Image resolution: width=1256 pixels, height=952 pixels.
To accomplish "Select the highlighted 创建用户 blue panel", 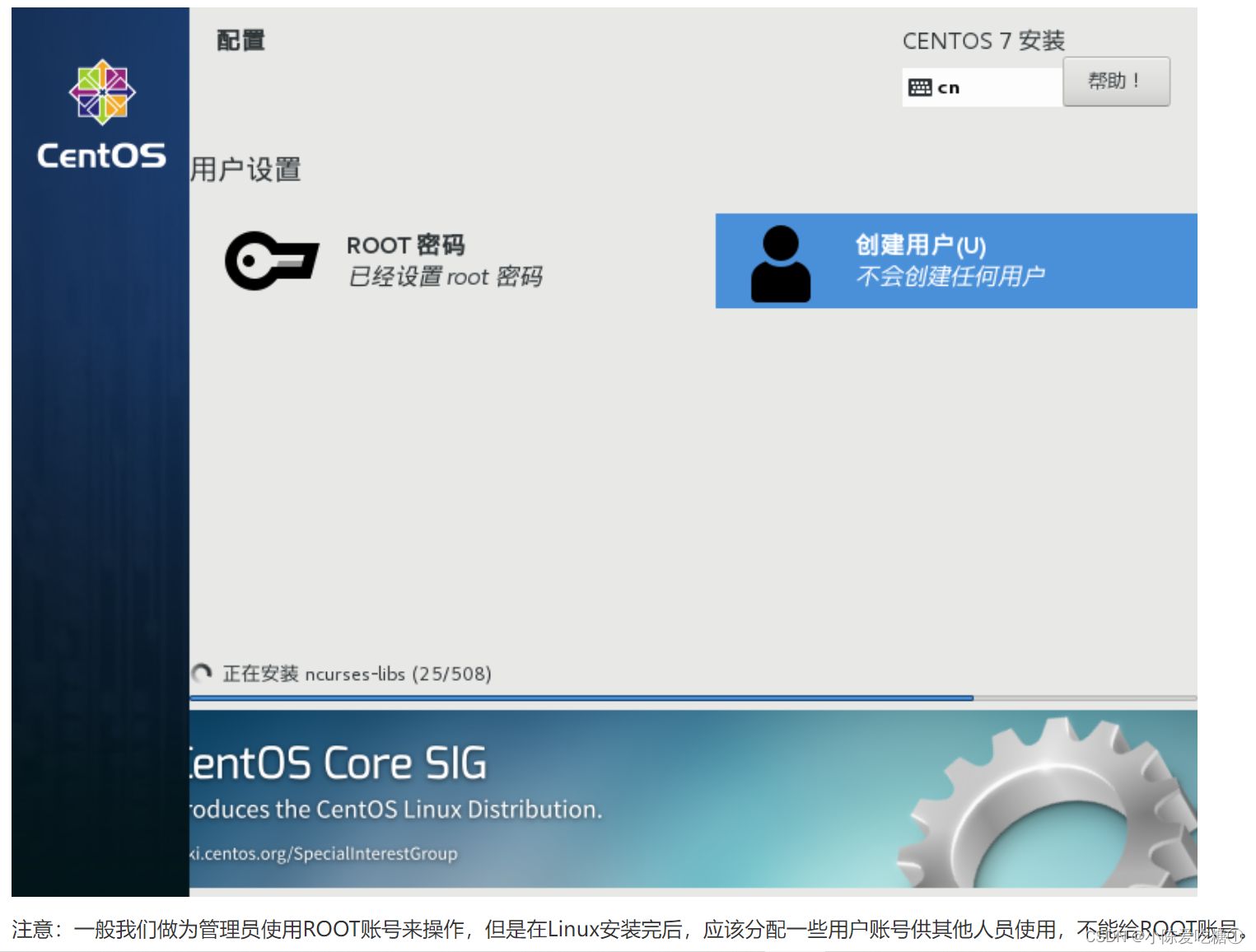I will [955, 260].
